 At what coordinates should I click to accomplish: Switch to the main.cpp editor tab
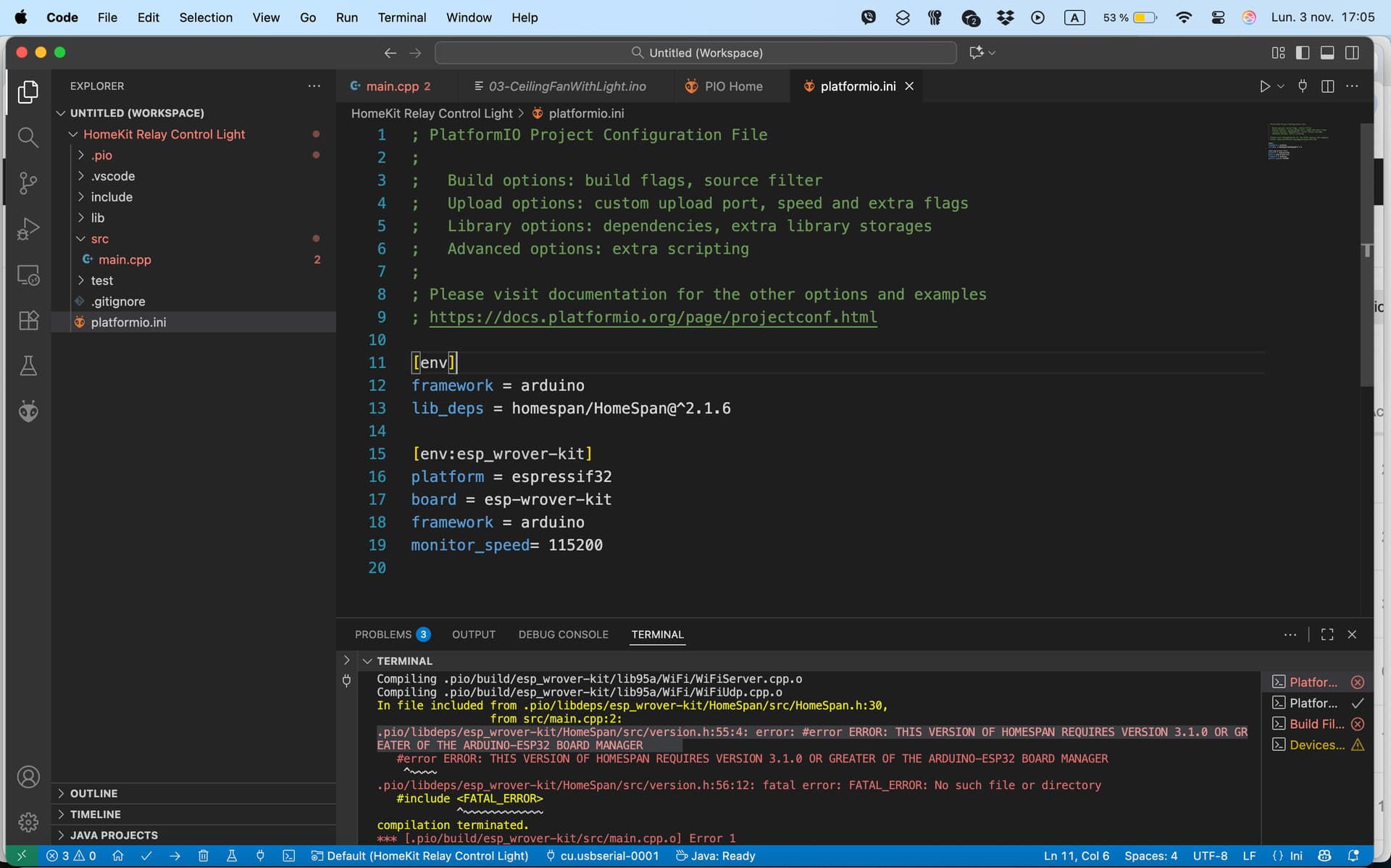pos(392,86)
